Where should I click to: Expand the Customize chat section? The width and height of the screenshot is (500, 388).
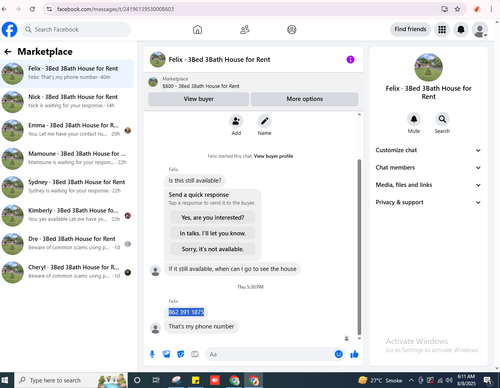[x=428, y=150]
